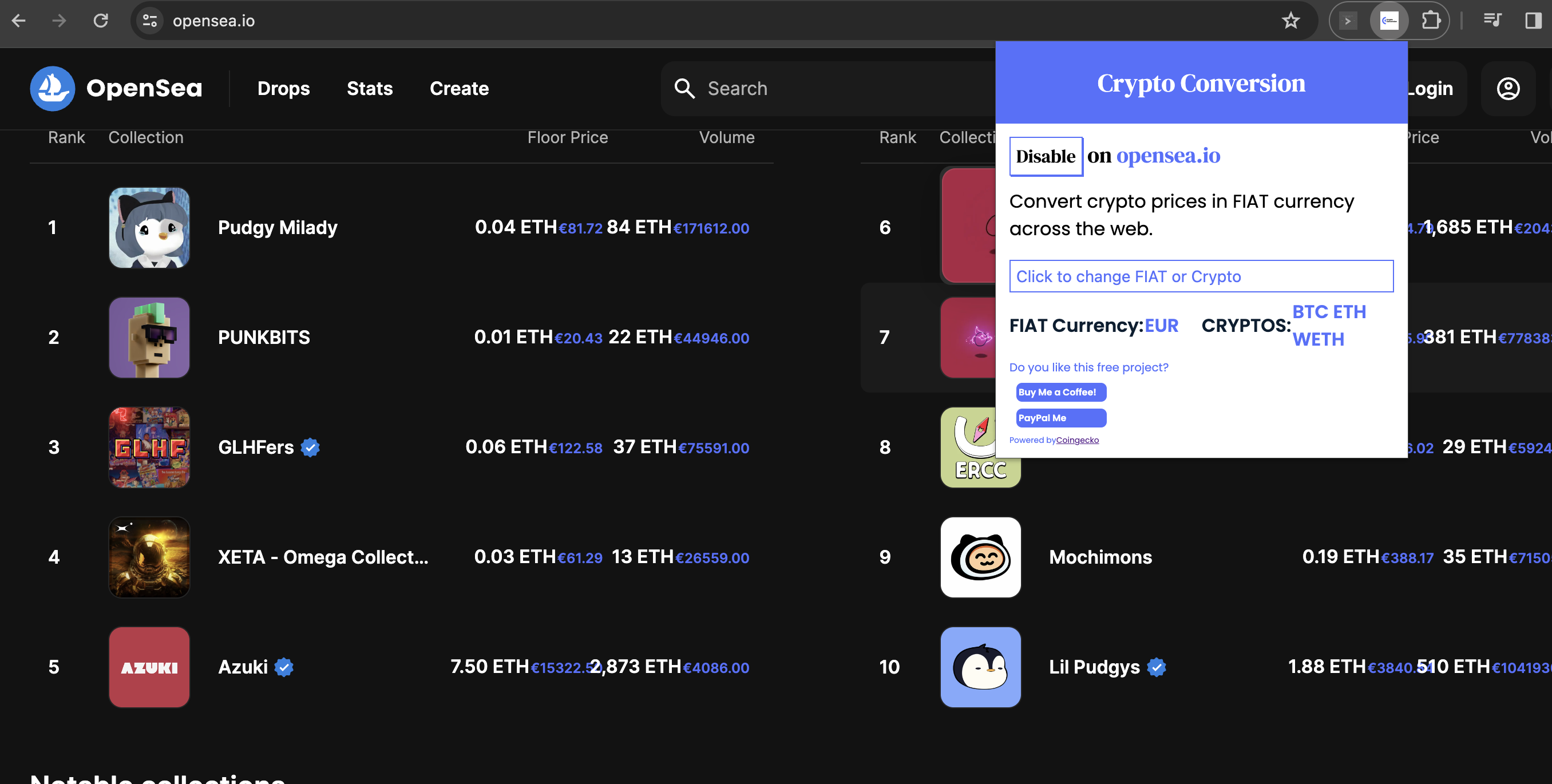Viewport: 1552px width, 784px height.
Task: Open GLHFers collection thumbnail
Action: click(x=149, y=447)
